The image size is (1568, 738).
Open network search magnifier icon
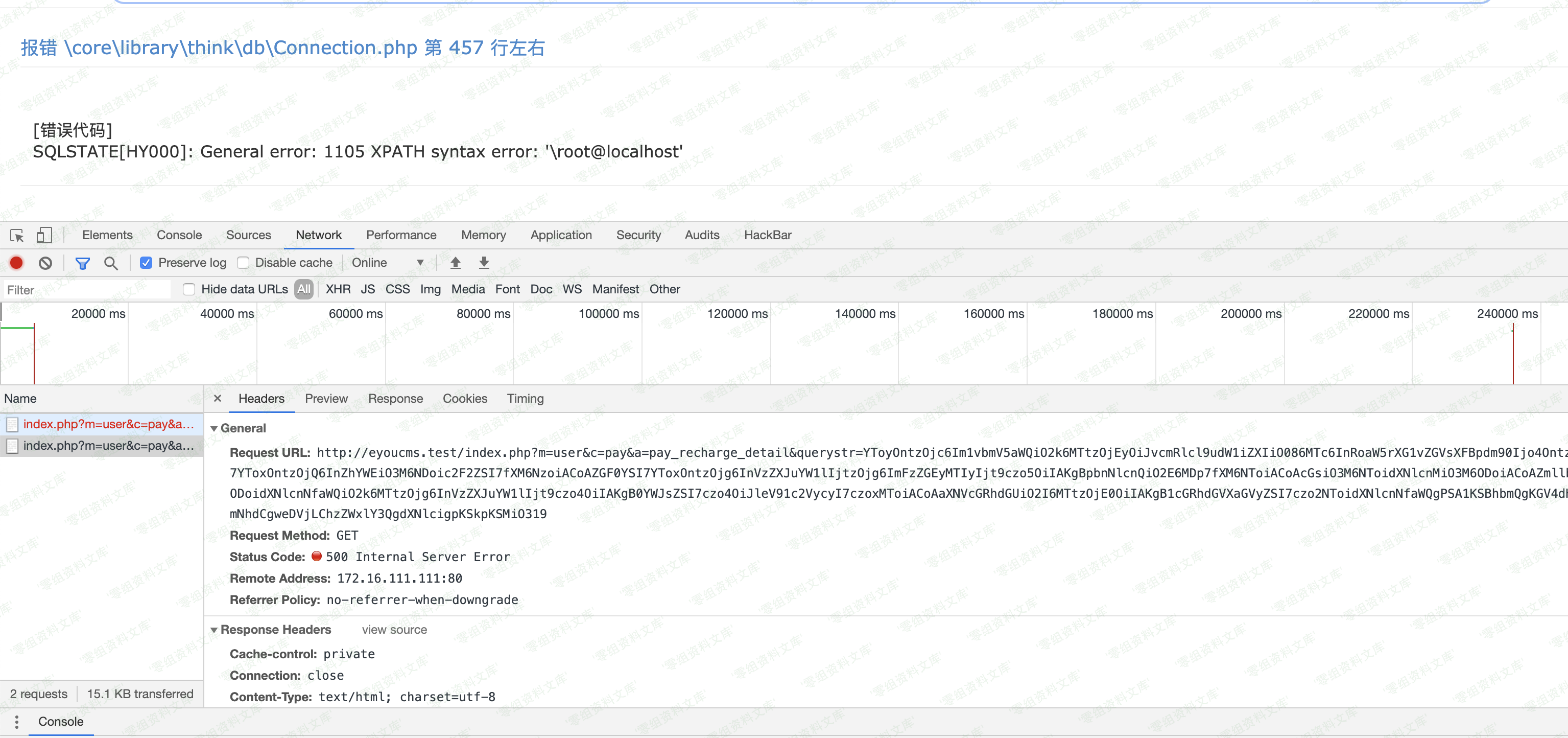[x=110, y=263]
